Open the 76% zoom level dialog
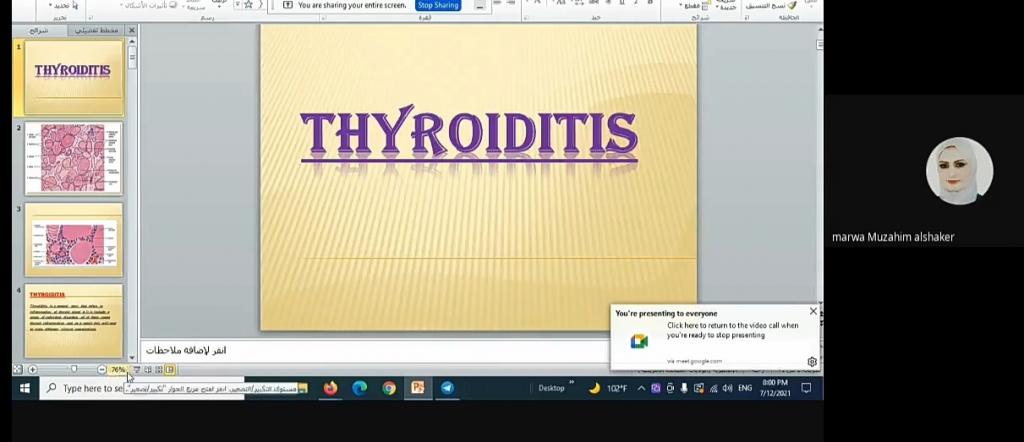The width and height of the screenshot is (1024, 442). click(118, 370)
